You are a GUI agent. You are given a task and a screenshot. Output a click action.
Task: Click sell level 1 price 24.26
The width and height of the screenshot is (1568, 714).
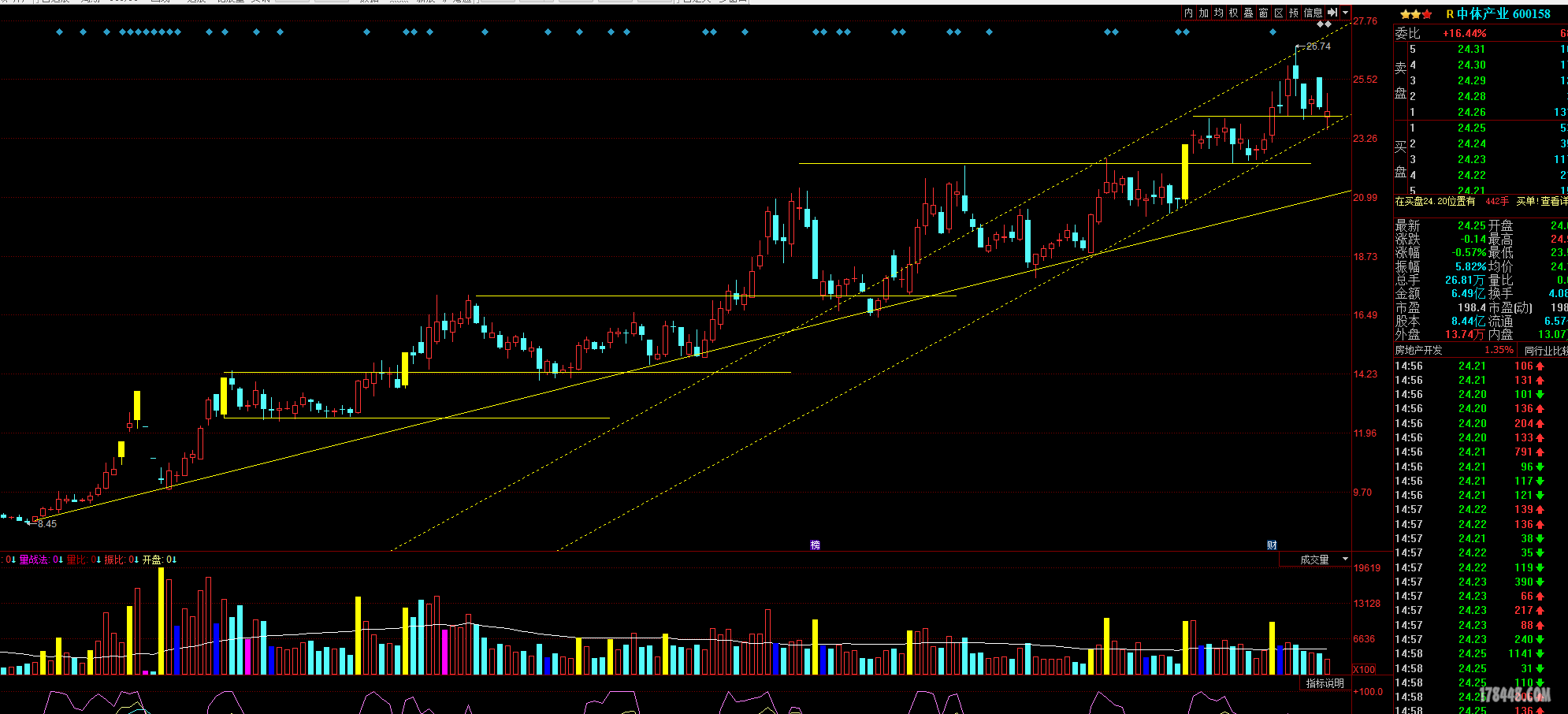pyautogui.click(x=1472, y=112)
